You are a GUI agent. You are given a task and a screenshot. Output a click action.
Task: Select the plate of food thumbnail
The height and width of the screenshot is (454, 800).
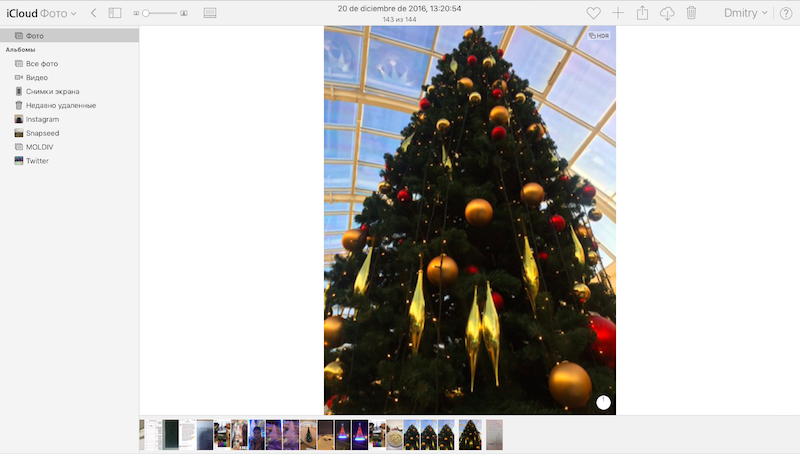[x=394, y=435]
